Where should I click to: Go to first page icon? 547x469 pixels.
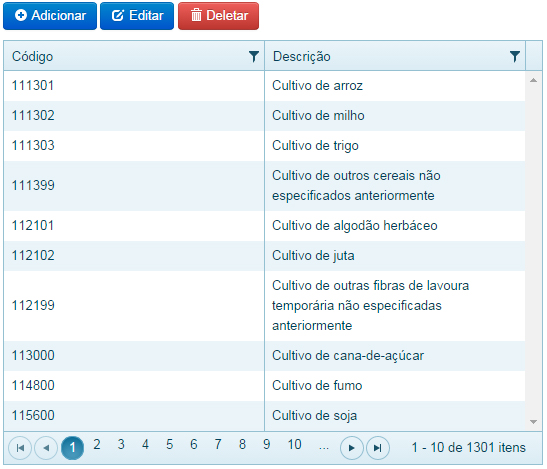point(20,448)
